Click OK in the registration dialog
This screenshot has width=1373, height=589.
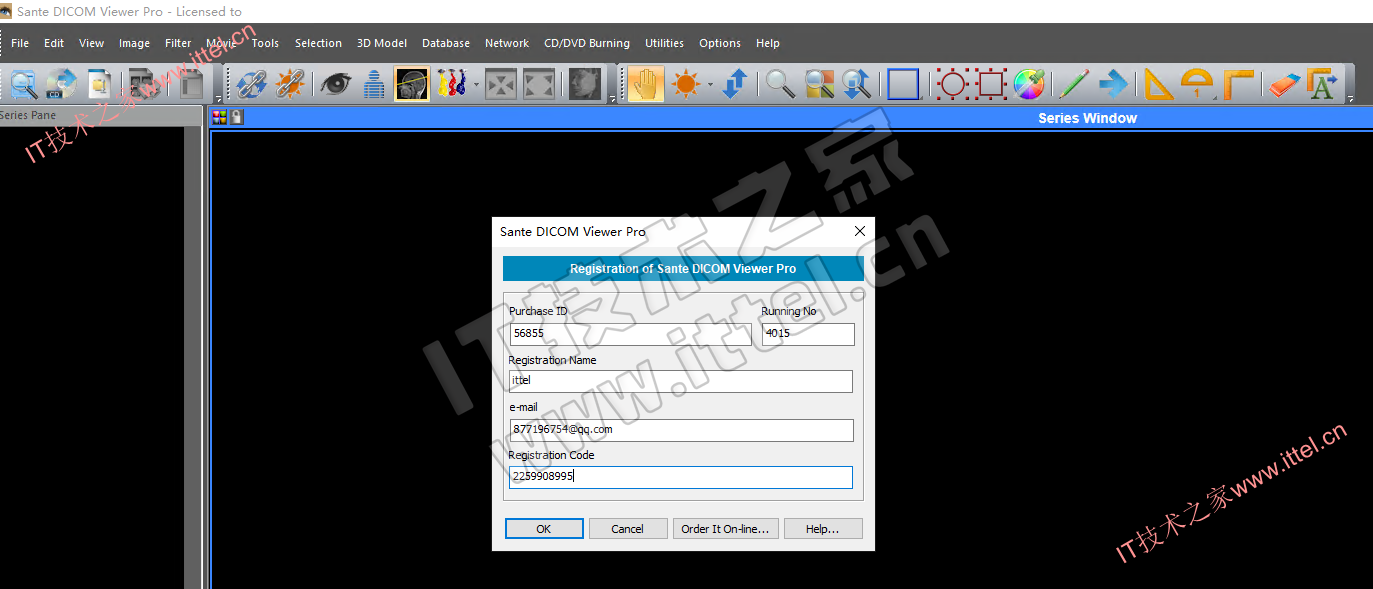[x=544, y=529]
